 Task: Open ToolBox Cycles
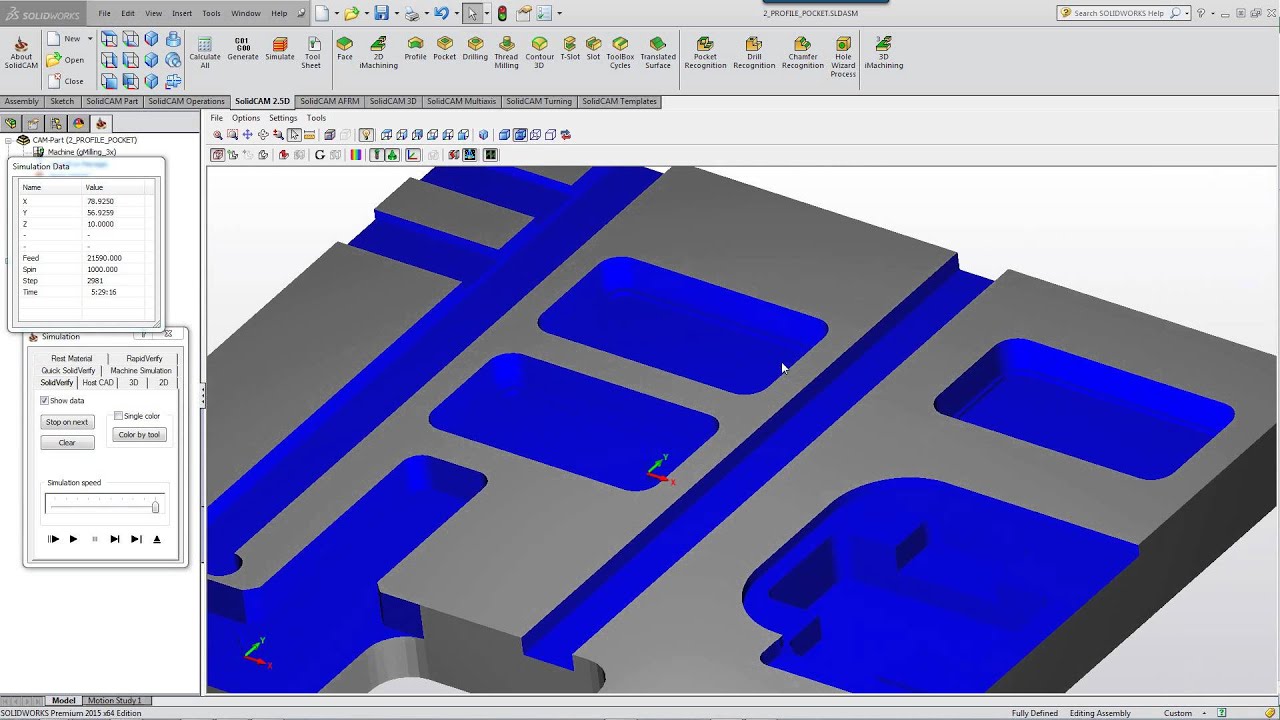620,53
